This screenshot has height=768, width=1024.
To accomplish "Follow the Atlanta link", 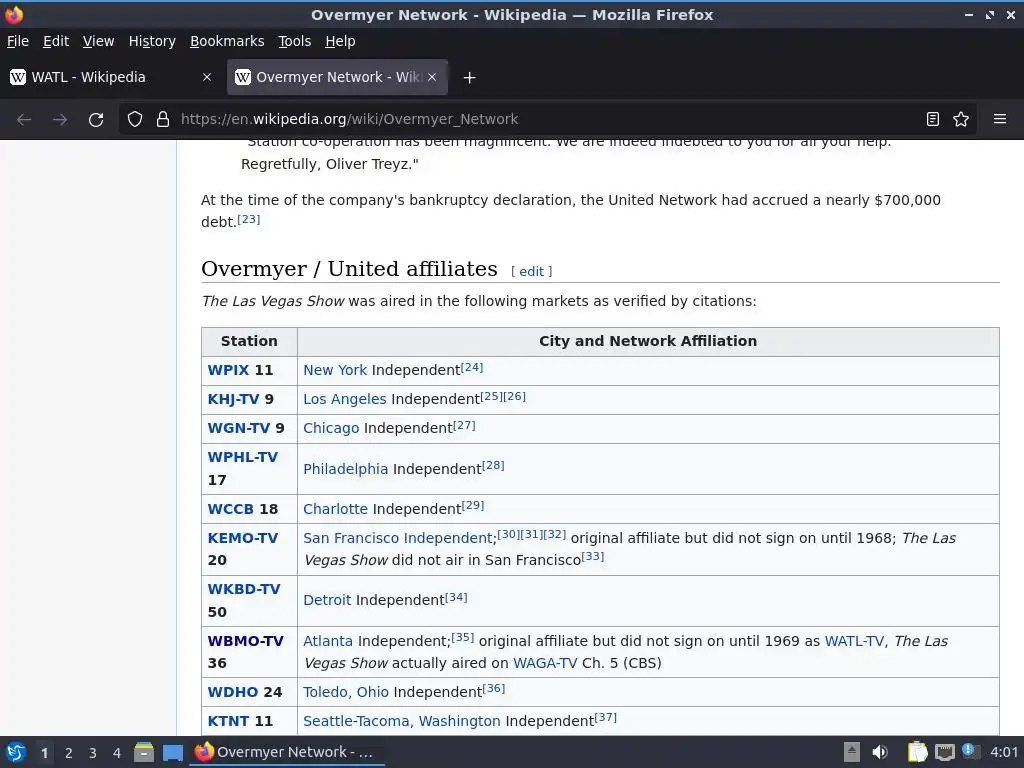I will [328, 641].
